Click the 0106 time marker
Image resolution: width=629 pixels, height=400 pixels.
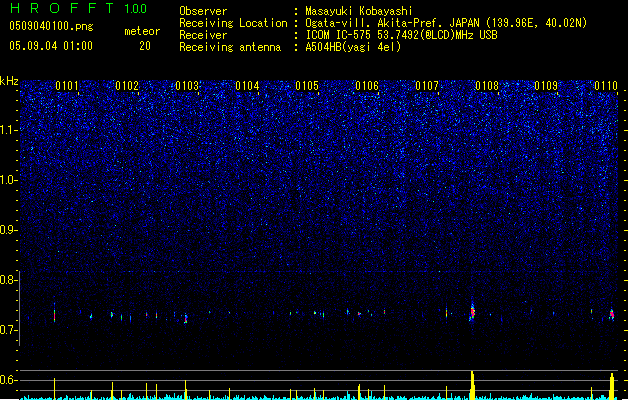[367, 86]
